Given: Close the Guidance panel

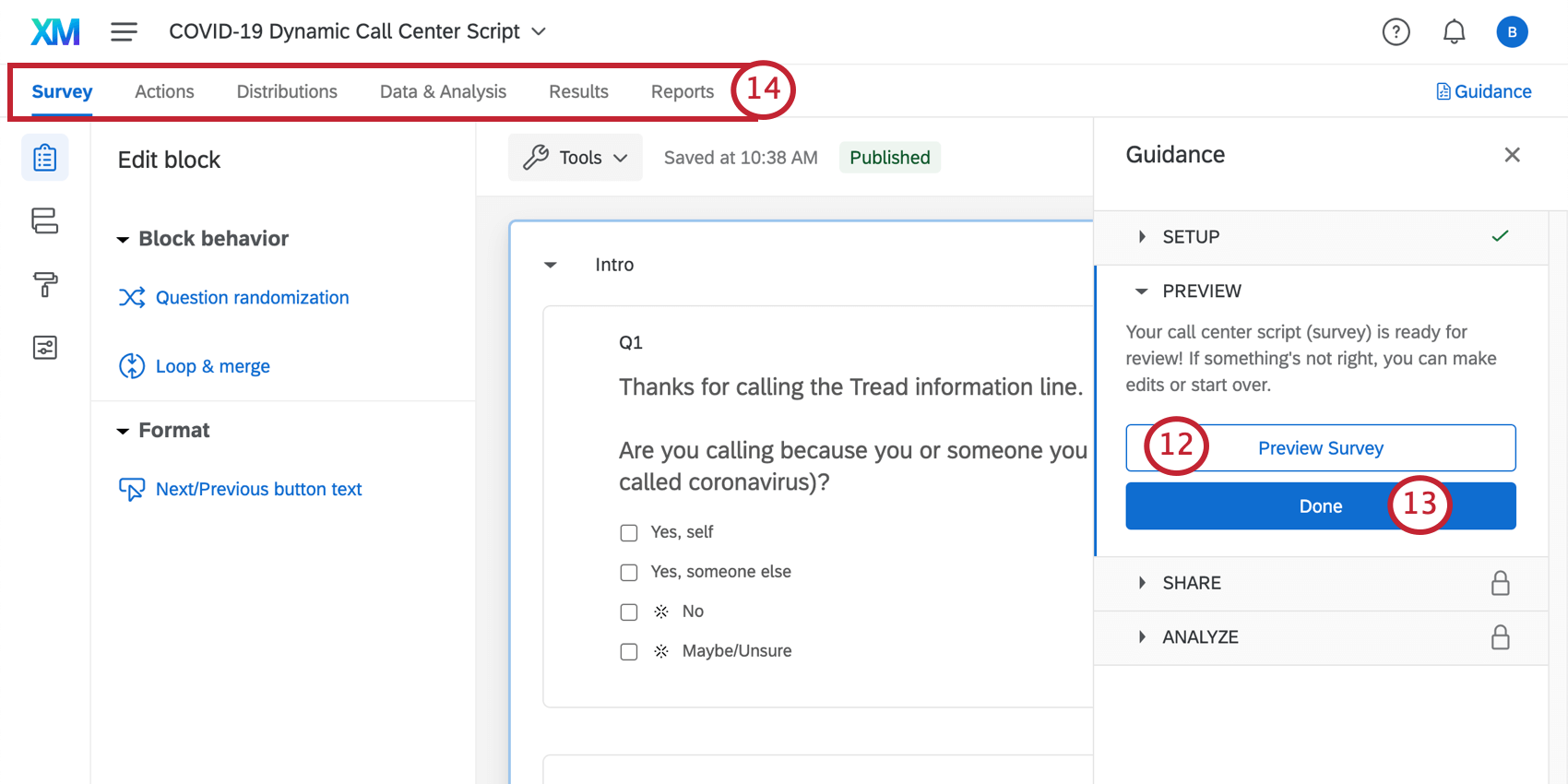Looking at the screenshot, I should [1512, 155].
